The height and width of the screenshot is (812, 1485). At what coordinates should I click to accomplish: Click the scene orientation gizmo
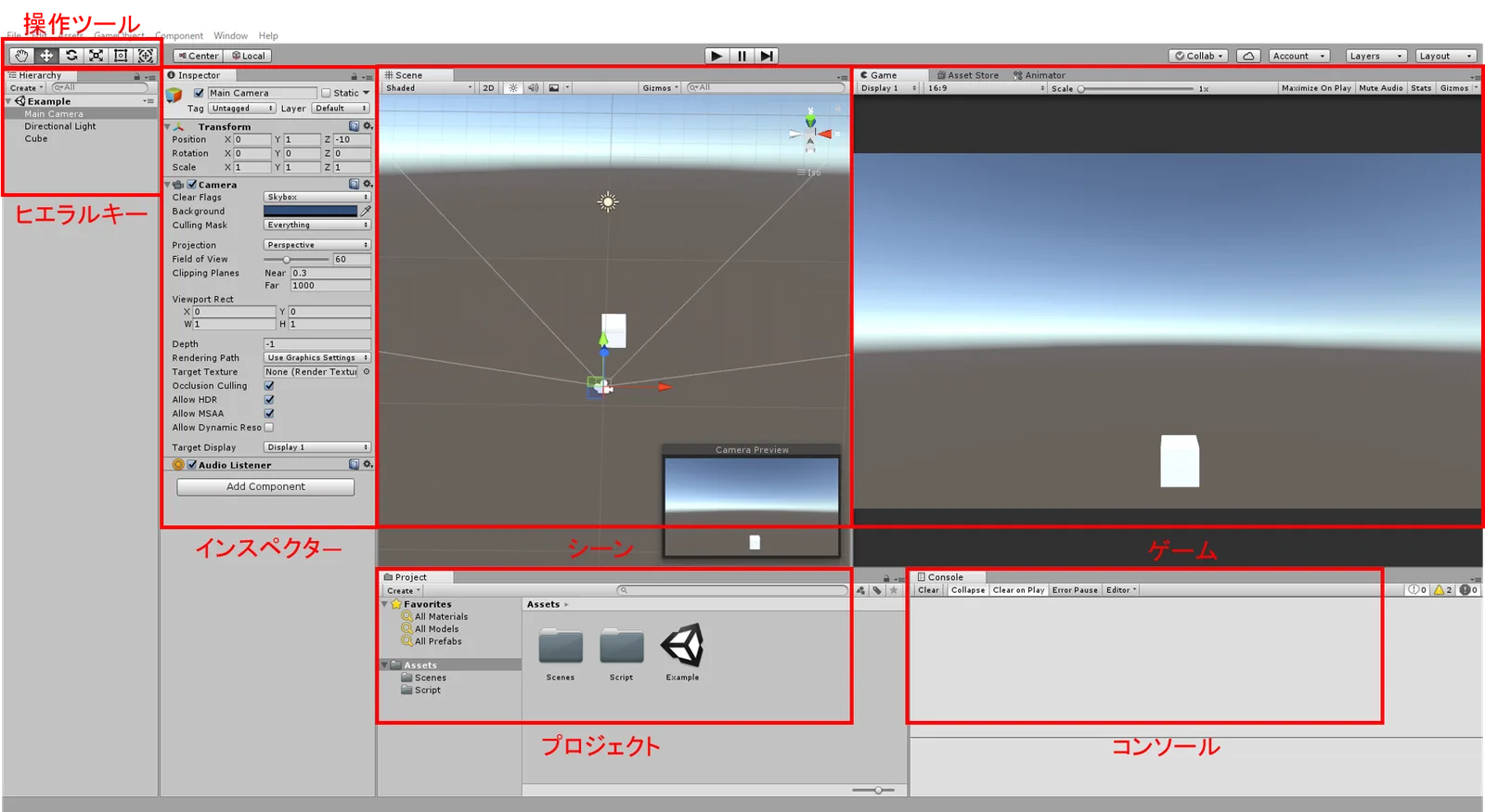click(810, 132)
